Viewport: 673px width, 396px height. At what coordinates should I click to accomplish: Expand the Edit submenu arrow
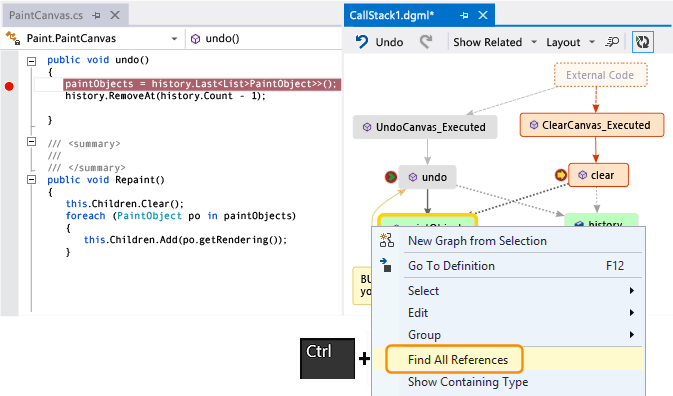point(632,312)
